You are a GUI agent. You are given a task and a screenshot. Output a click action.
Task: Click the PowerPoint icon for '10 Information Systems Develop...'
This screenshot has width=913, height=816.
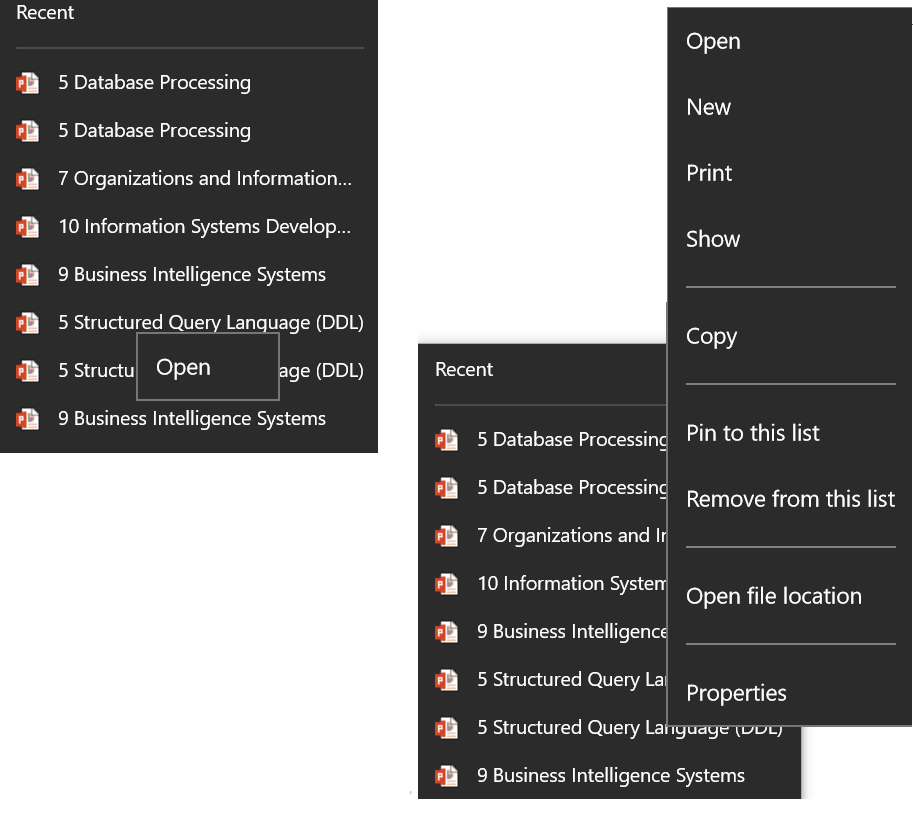pos(27,226)
